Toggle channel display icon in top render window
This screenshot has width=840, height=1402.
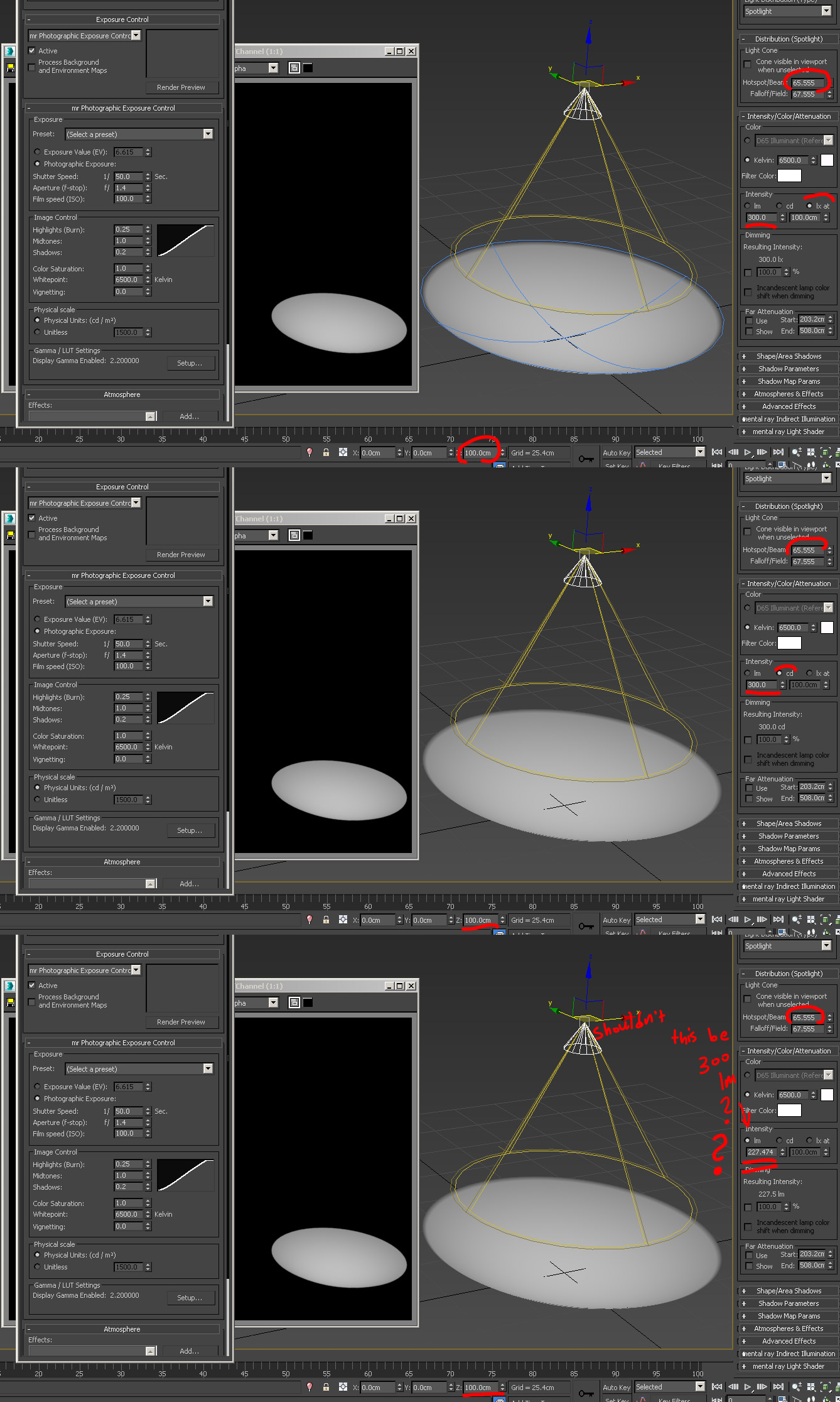coord(294,68)
